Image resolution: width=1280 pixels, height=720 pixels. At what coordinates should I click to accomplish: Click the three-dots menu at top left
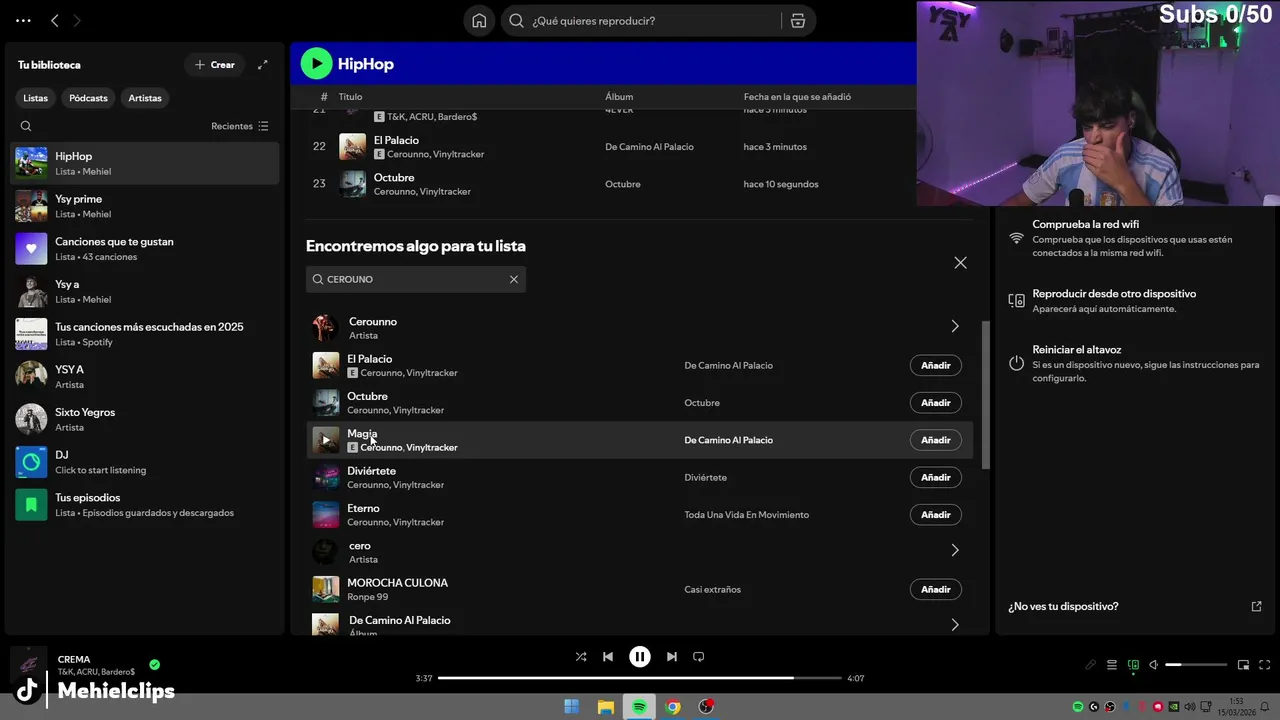[23, 21]
